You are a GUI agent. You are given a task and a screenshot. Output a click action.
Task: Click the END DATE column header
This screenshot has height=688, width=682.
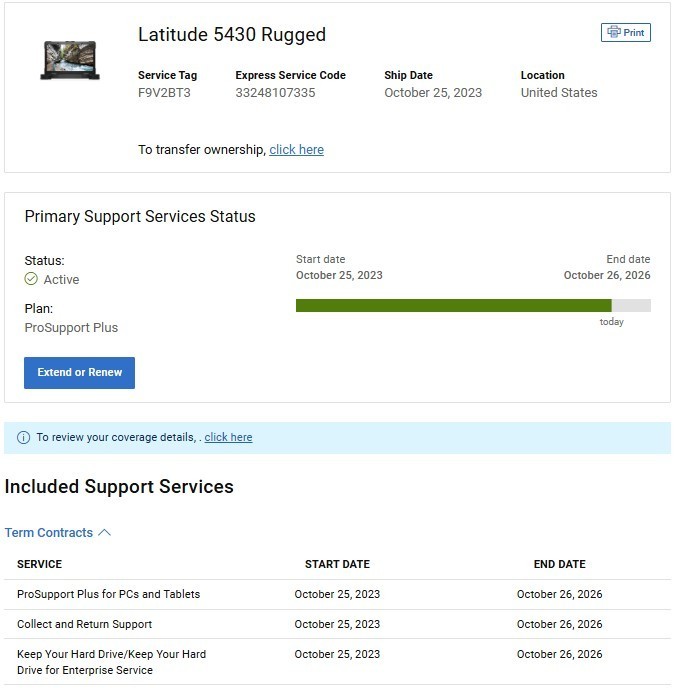point(560,564)
